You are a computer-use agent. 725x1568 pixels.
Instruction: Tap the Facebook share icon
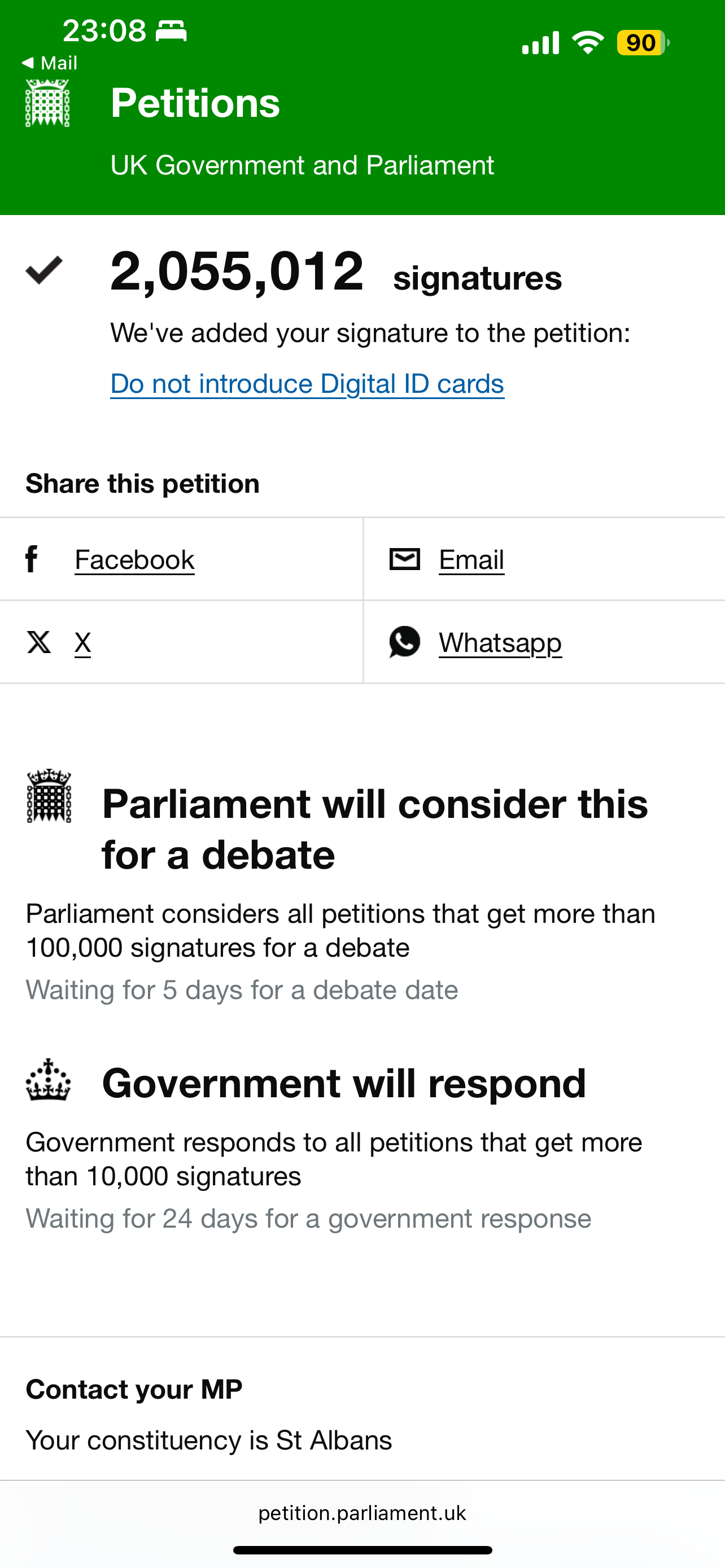[x=32, y=559]
